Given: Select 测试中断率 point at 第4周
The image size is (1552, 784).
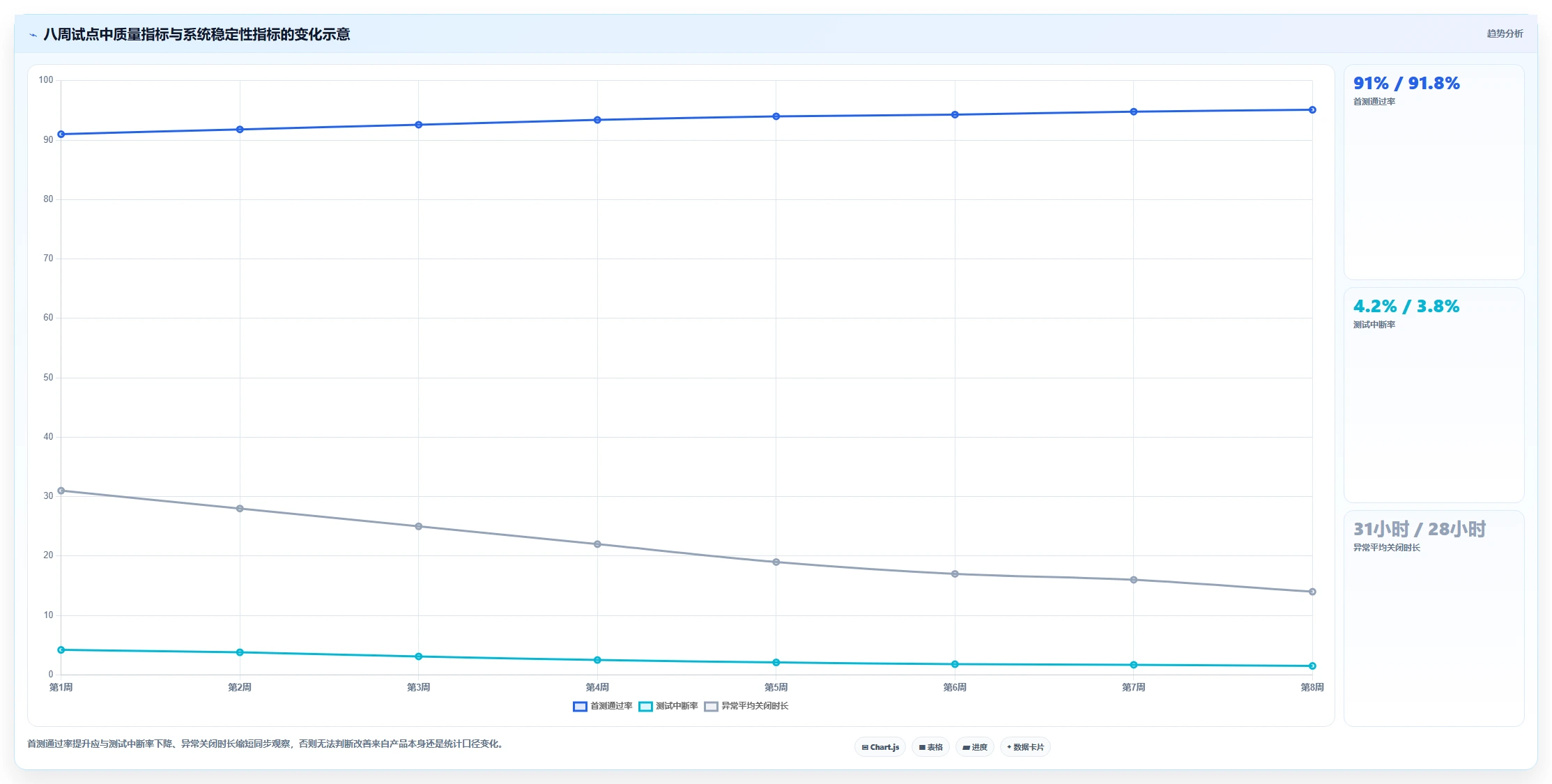Looking at the screenshot, I should [x=597, y=660].
